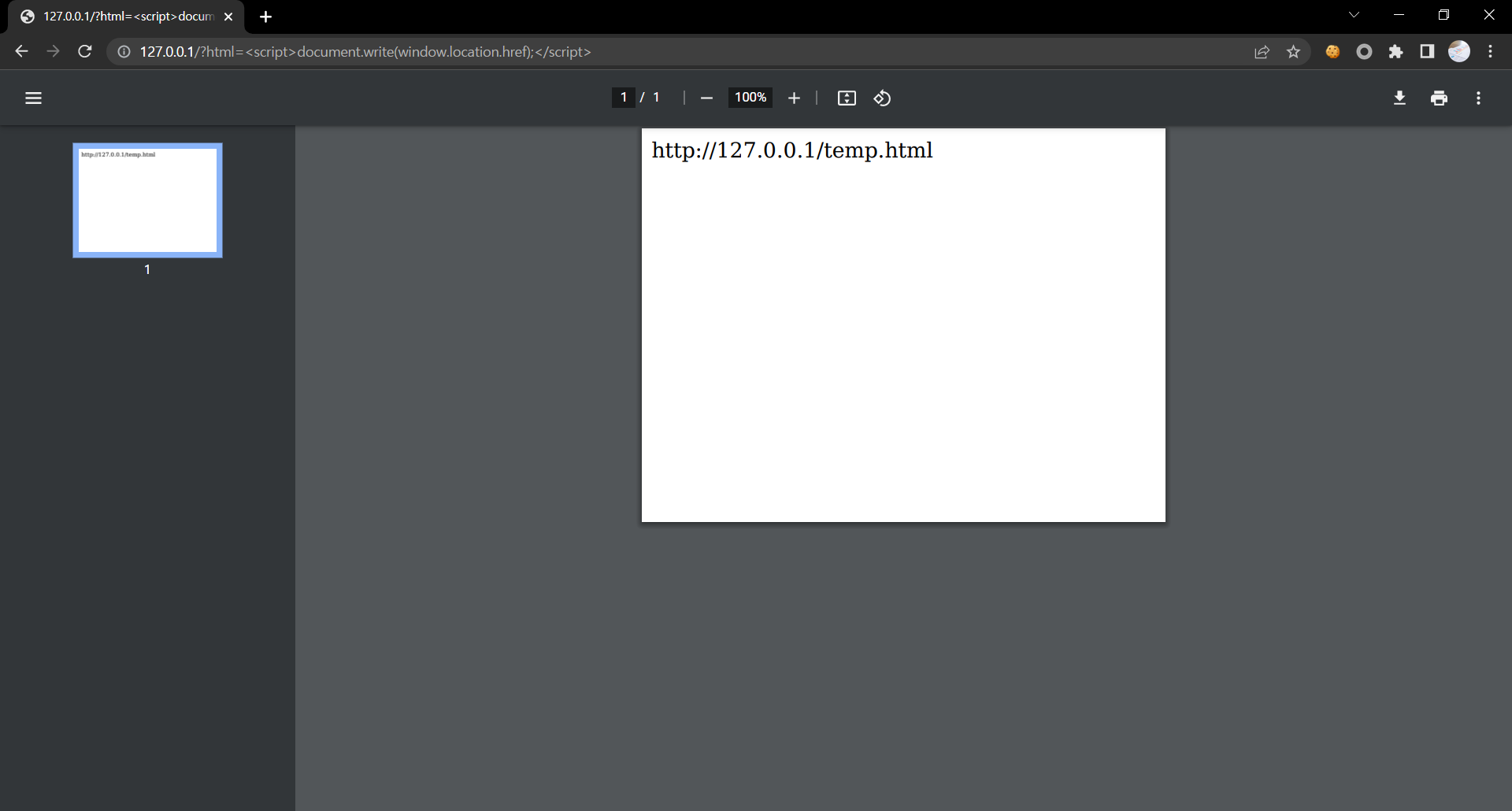Select the 127.0.0.1 browser tab
The image size is (1512, 811).
126,17
